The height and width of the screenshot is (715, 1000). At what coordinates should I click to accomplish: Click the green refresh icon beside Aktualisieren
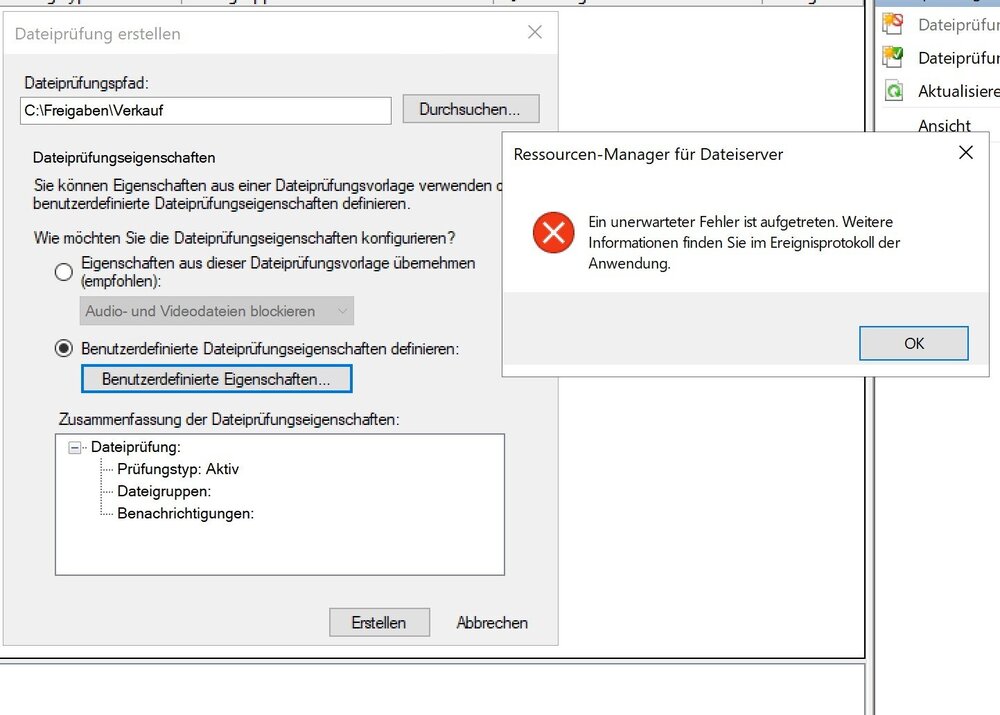point(893,91)
